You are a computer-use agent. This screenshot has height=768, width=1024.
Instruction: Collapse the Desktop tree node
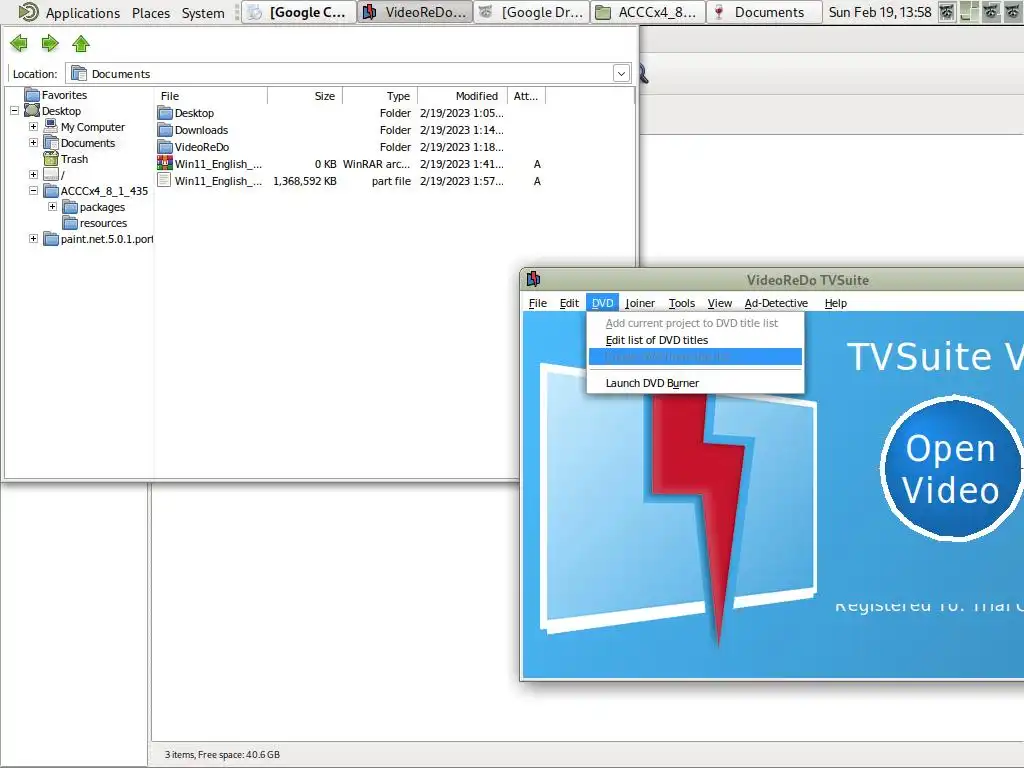pos(14,111)
